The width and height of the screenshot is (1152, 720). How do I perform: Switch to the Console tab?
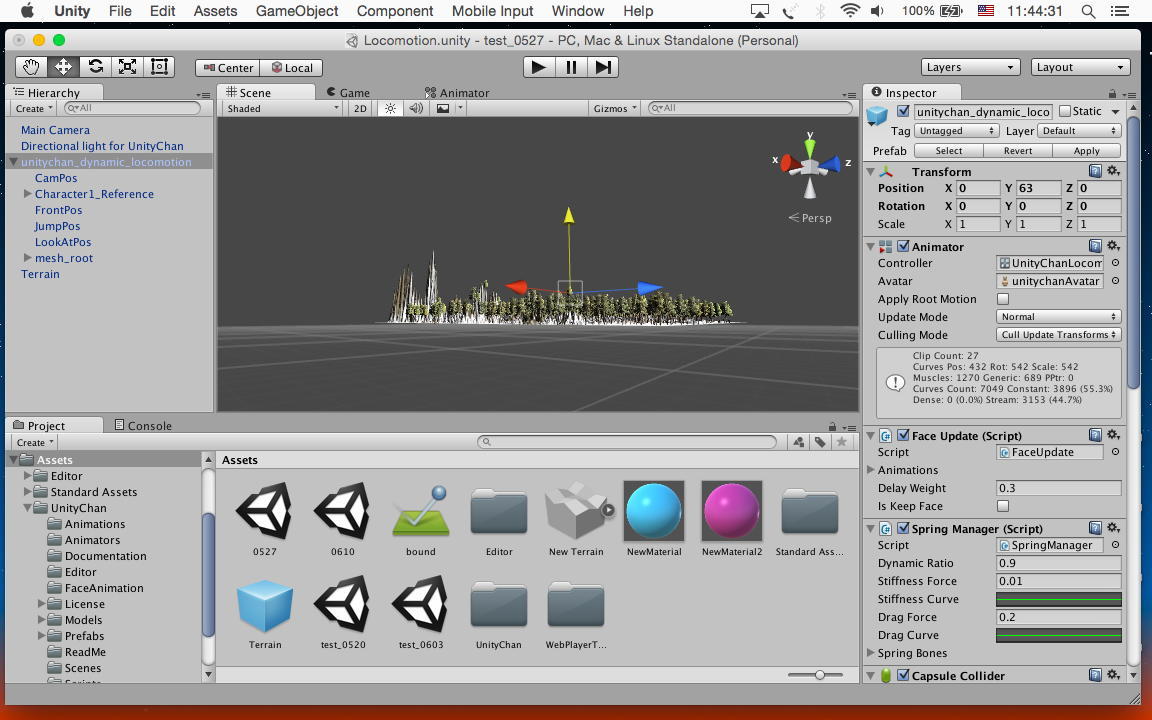coord(143,425)
